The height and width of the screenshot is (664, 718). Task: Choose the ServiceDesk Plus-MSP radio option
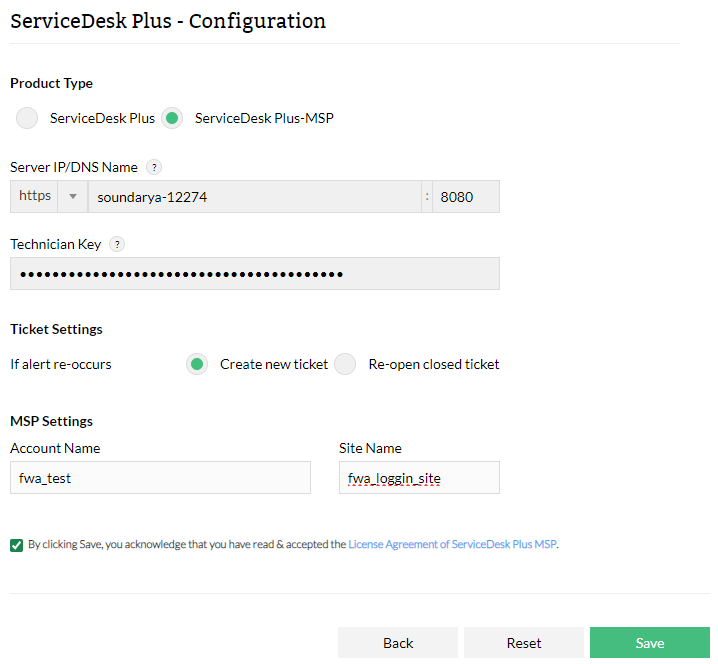tap(173, 118)
